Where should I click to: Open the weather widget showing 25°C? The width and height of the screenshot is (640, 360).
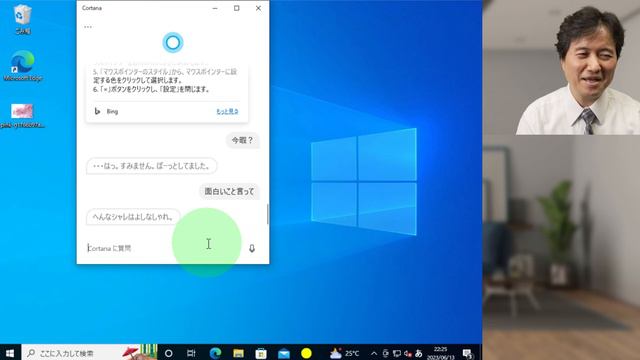345,353
